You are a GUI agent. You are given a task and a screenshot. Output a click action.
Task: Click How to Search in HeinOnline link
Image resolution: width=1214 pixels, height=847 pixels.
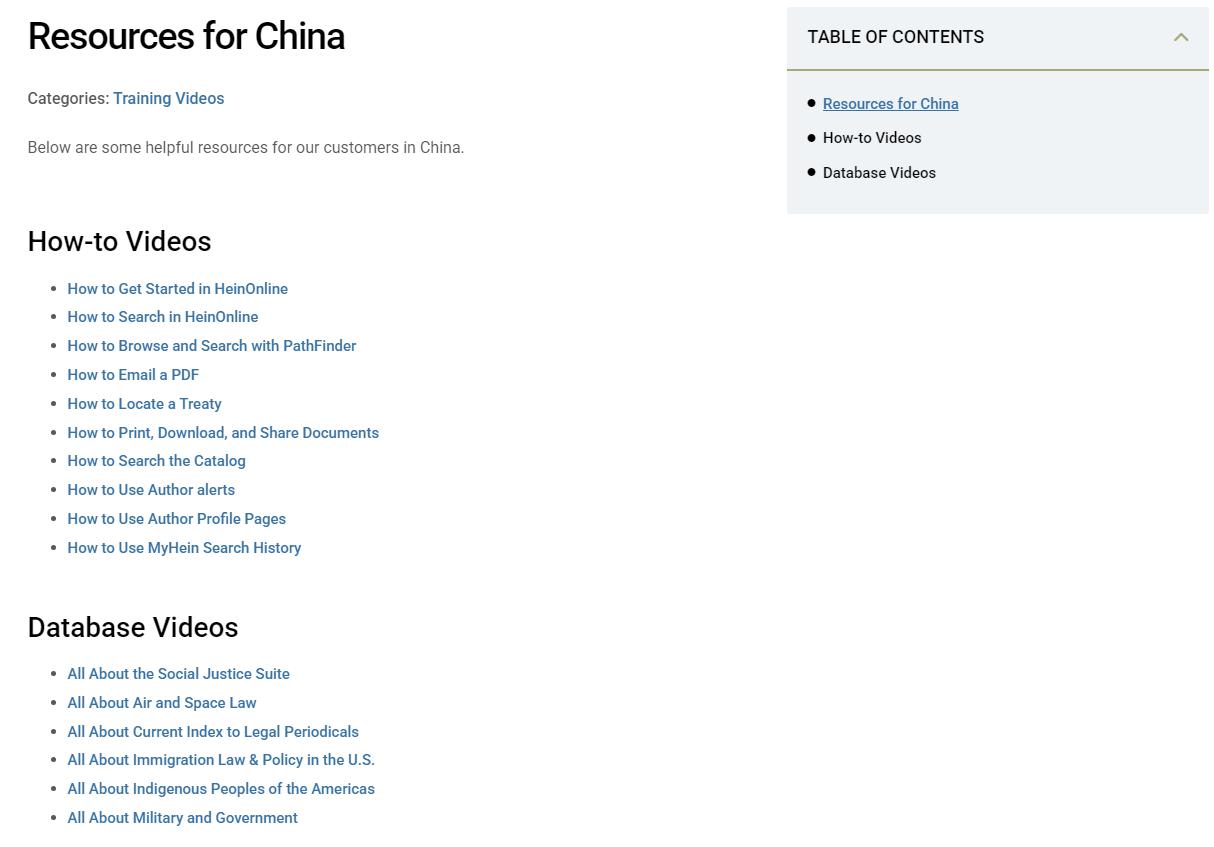click(162, 317)
